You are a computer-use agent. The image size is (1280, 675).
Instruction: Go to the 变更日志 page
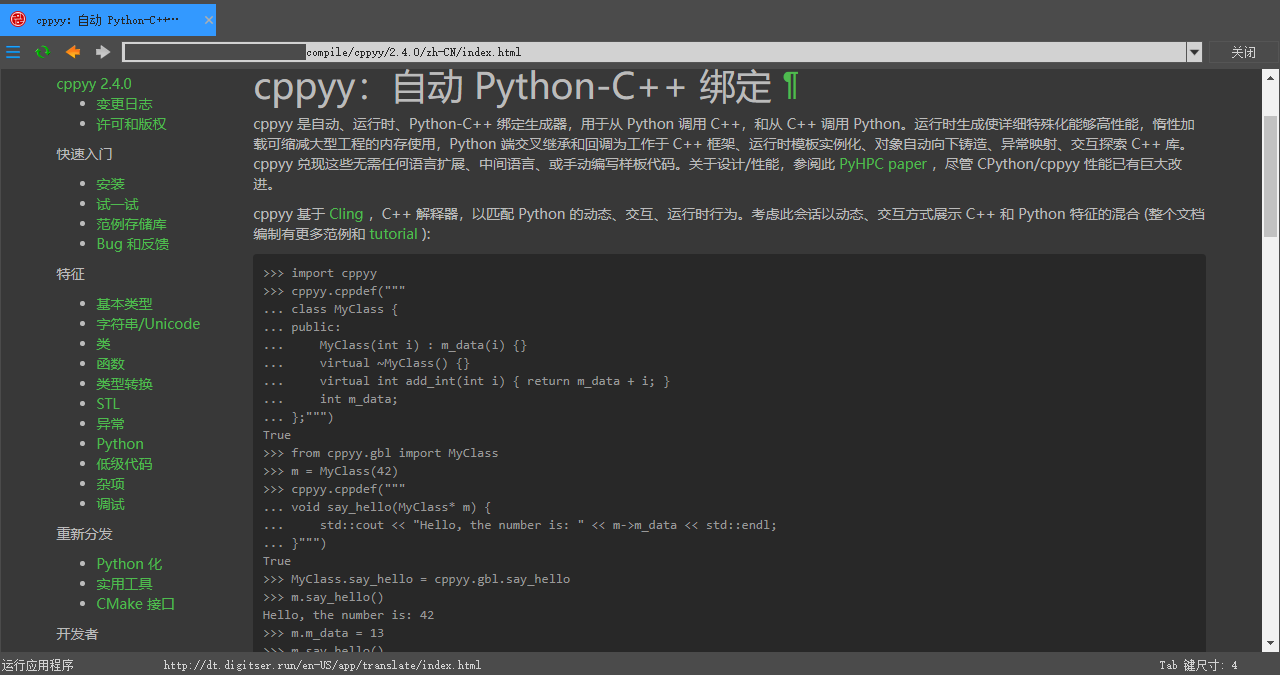124,103
